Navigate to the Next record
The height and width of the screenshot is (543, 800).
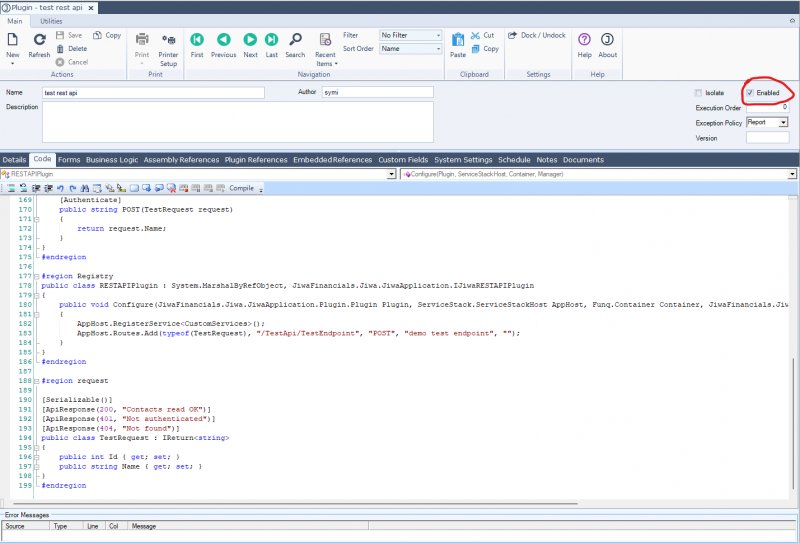click(x=250, y=39)
